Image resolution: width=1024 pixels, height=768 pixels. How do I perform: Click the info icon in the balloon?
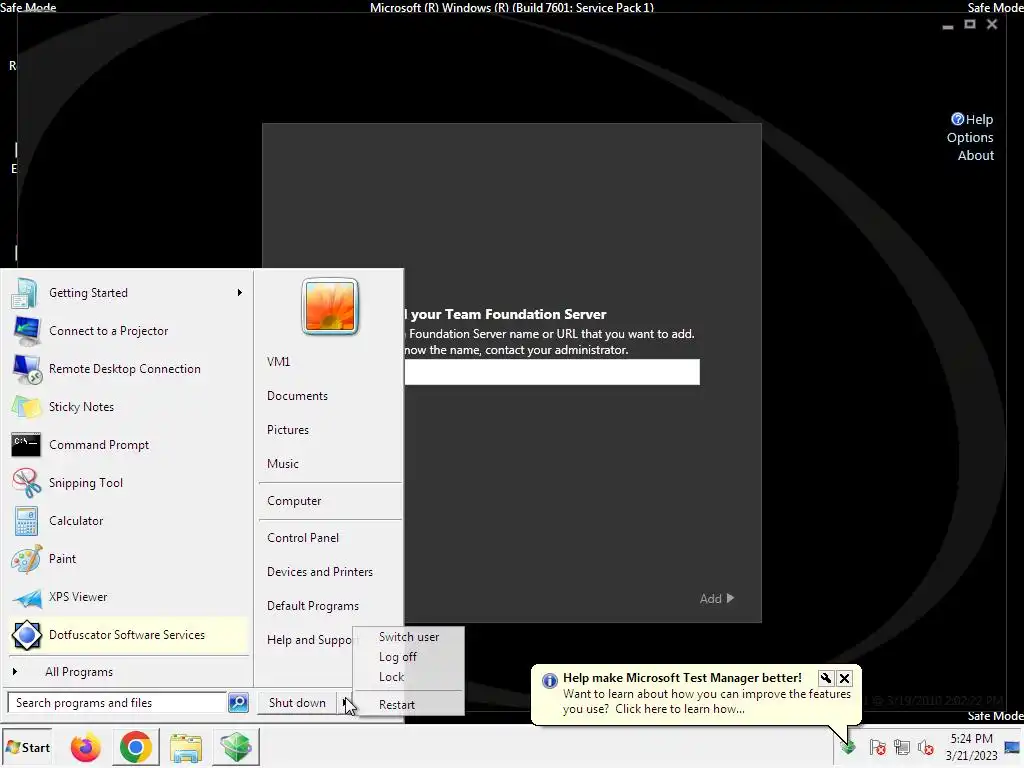pos(550,680)
